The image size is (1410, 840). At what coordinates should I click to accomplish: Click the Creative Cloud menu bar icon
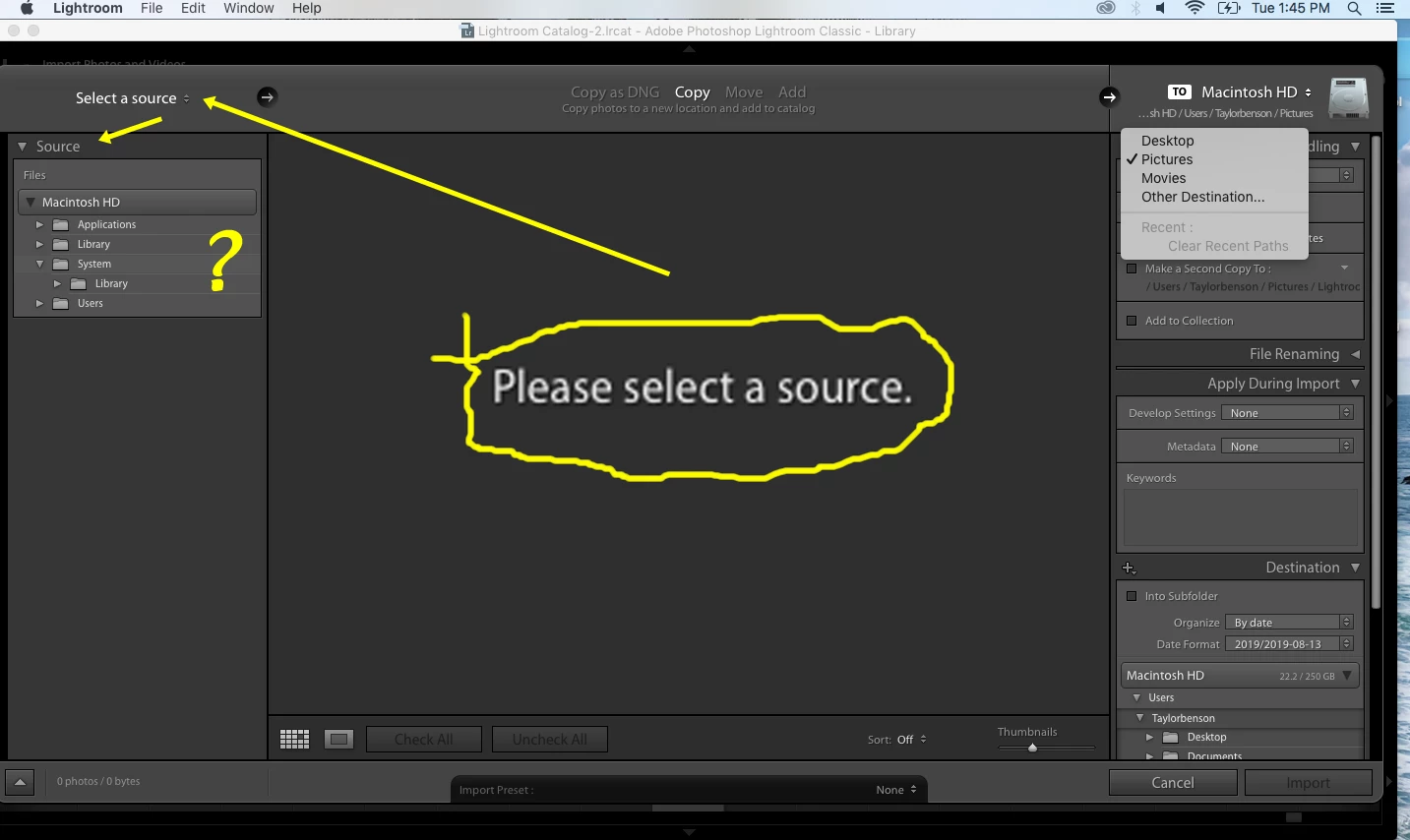pyautogui.click(x=1106, y=8)
